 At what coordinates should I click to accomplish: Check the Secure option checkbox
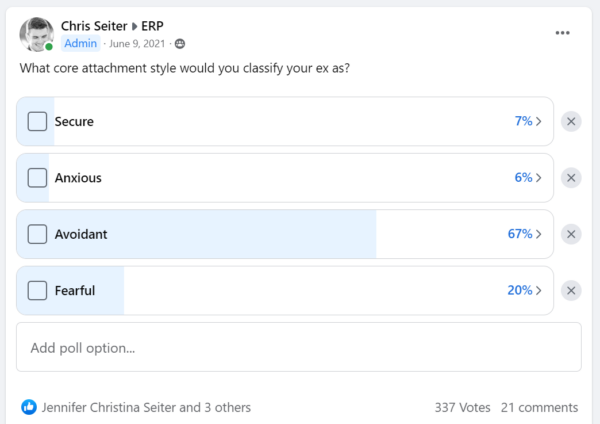[37, 121]
